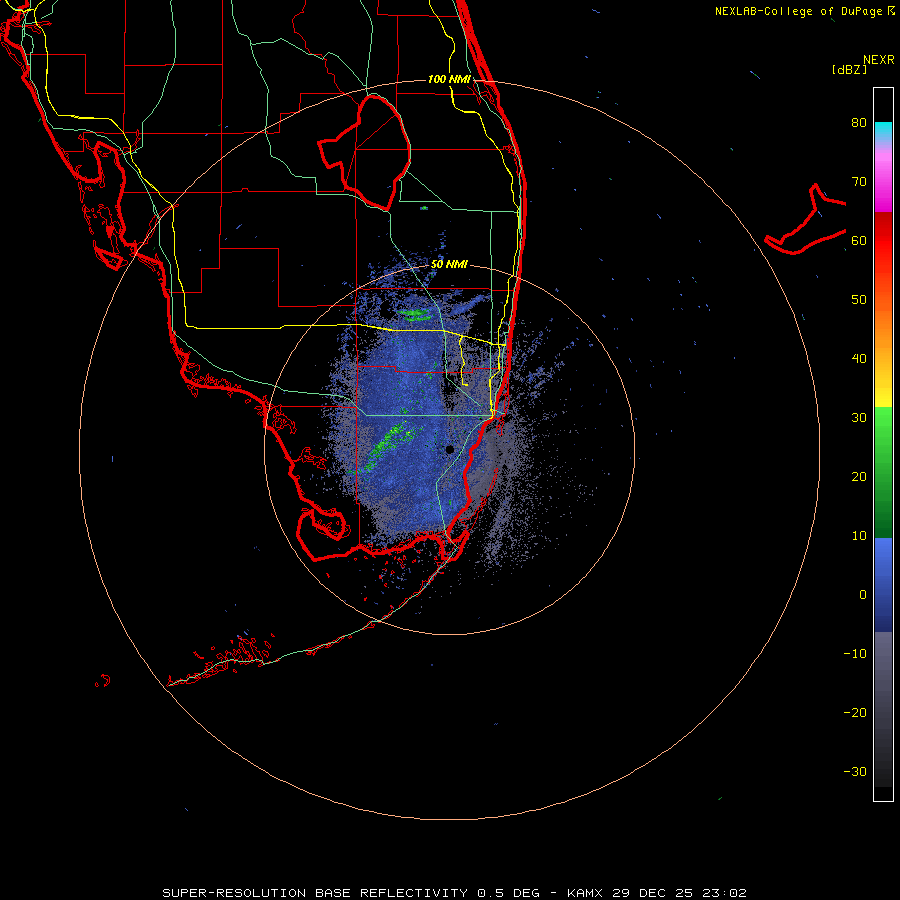Click the Super-Resolution Base Reflectivity caption

point(455,893)
